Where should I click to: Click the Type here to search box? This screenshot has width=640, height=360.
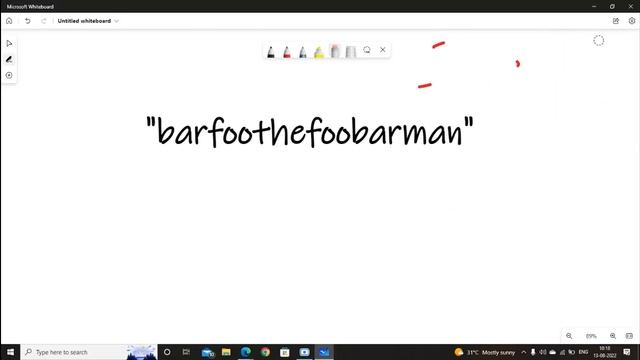coord(89,352)
